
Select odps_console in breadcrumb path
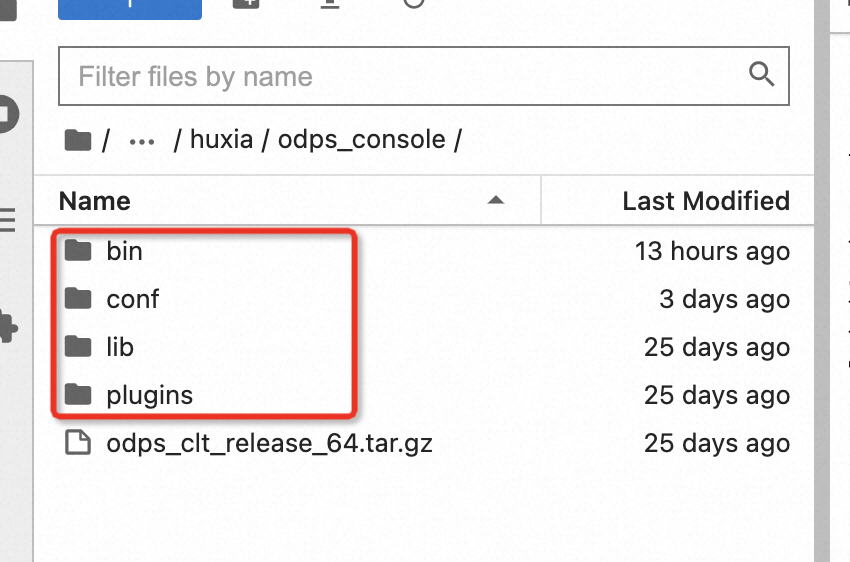click(x=362, y=140)
